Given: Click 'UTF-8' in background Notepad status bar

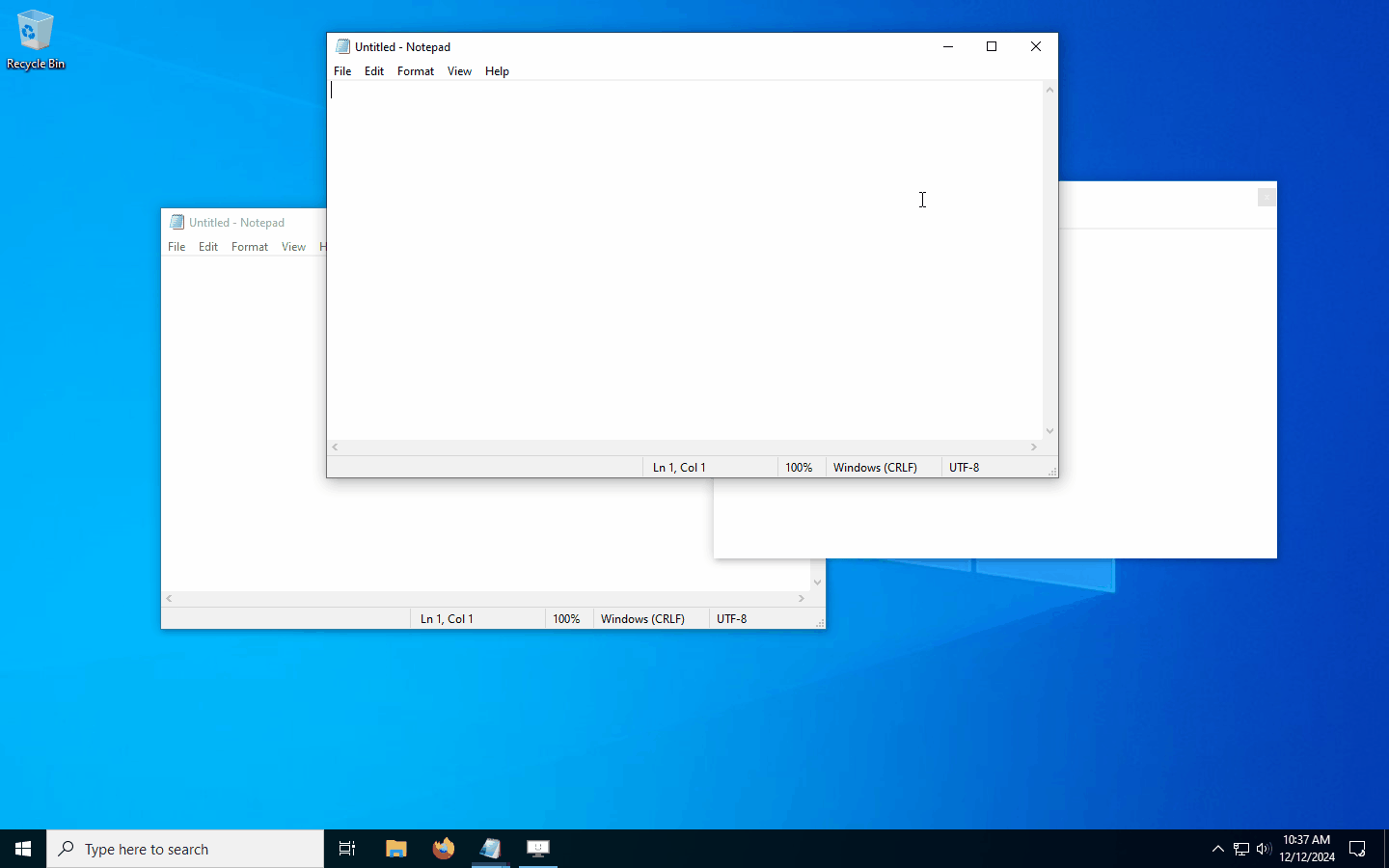Looking at the screenshot, I should pyautogui.click(x=731, y=619).
